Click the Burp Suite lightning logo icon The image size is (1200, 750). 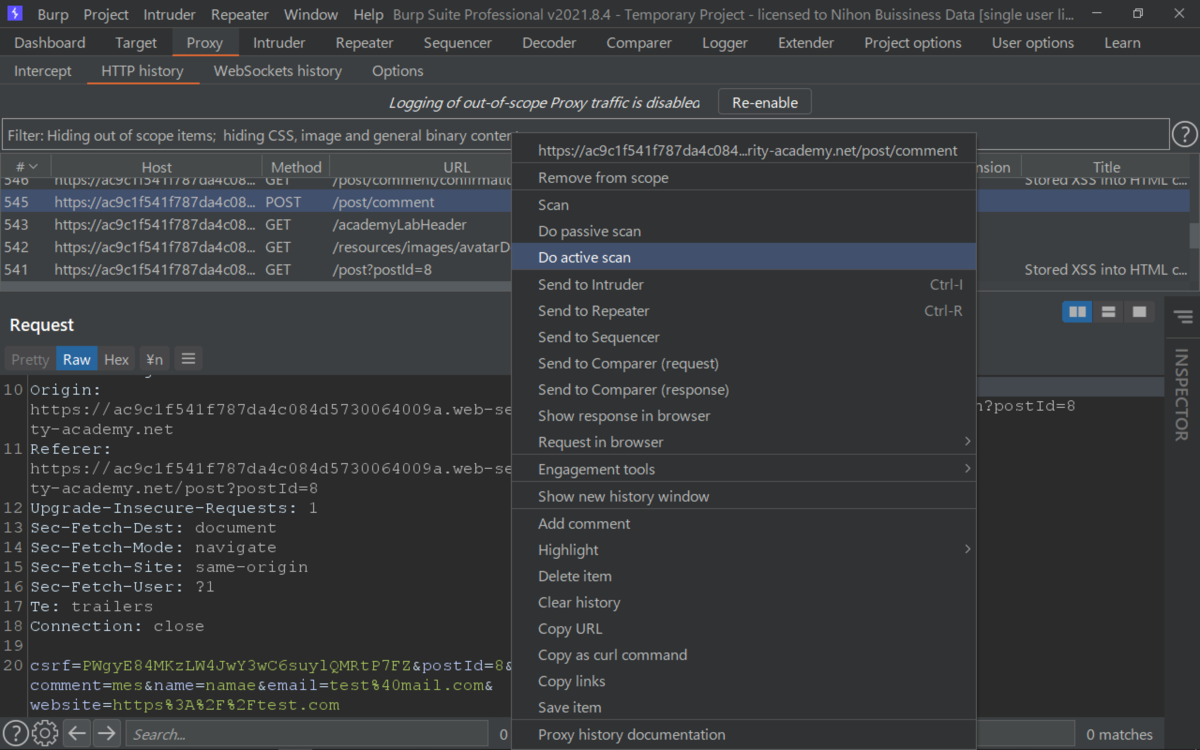coord(15,14)
